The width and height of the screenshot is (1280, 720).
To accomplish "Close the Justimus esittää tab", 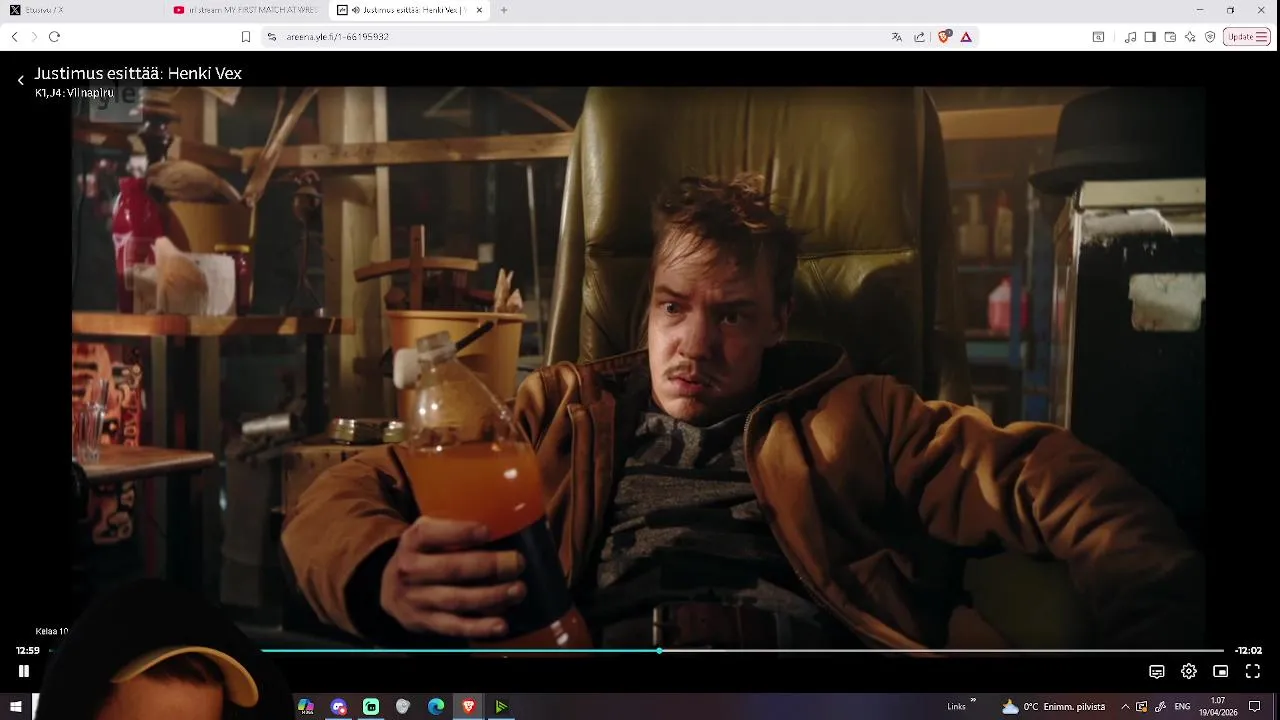I will [480, 10].
